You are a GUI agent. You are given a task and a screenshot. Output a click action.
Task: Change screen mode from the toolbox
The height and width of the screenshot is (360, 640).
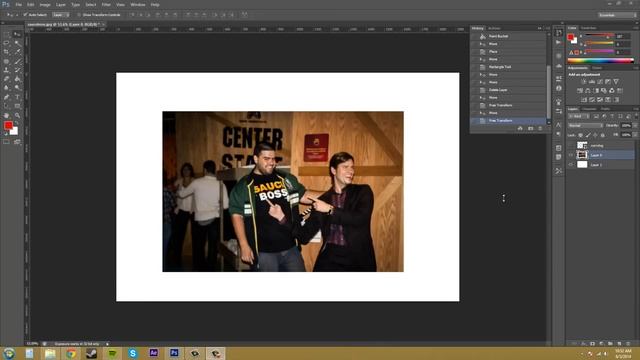tap(17, 142)
